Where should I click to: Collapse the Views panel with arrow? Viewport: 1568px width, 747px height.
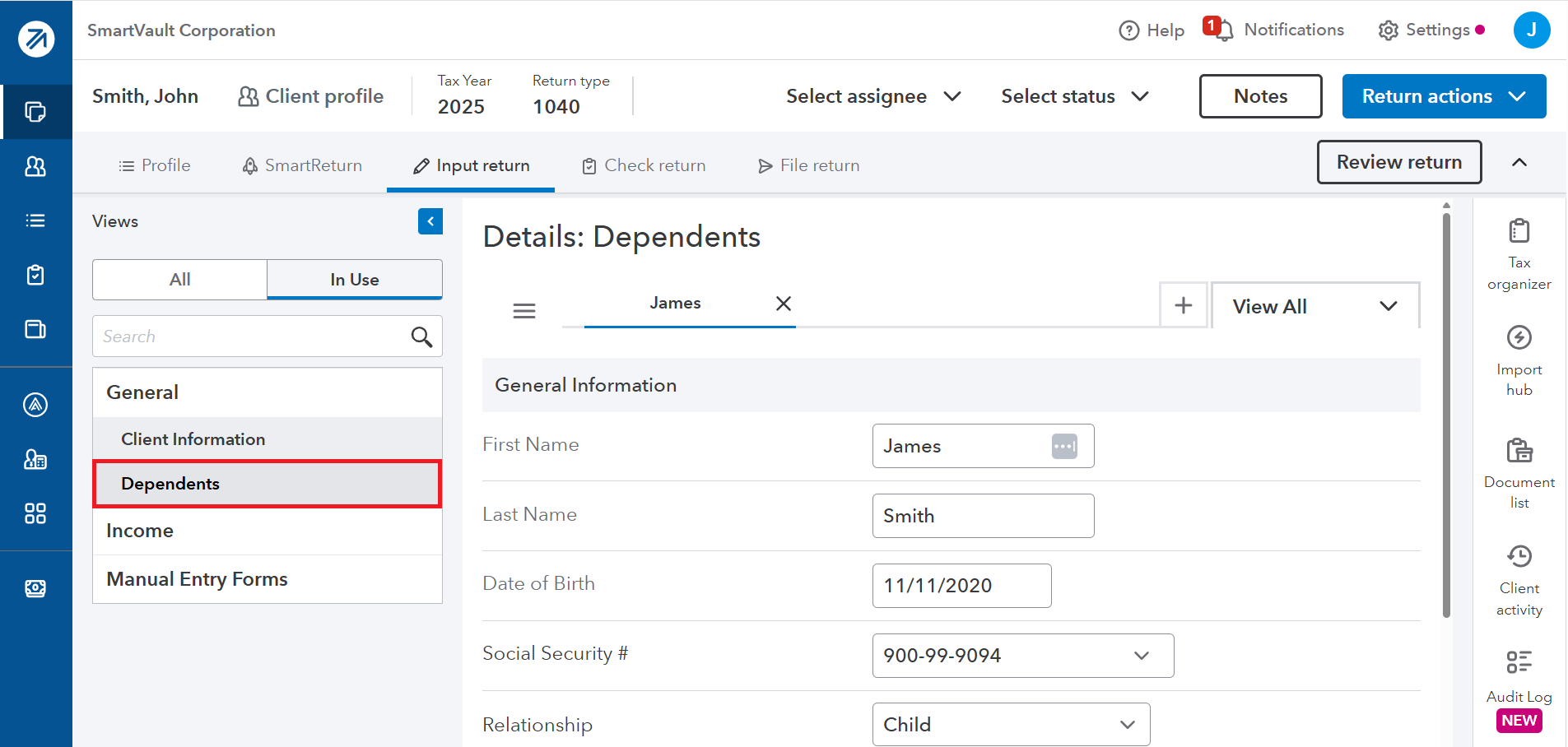[x=430, y=221]
